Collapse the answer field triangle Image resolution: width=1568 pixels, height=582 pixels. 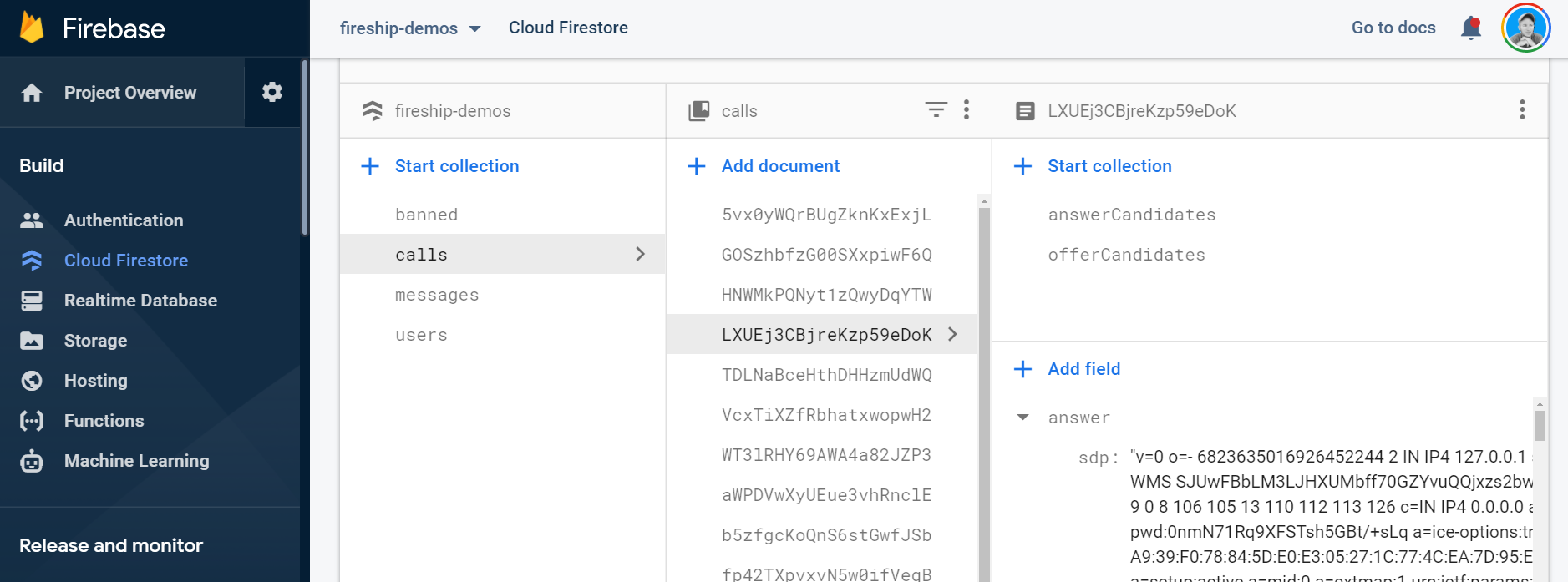pyautogui.click(x=1022, y=418)
